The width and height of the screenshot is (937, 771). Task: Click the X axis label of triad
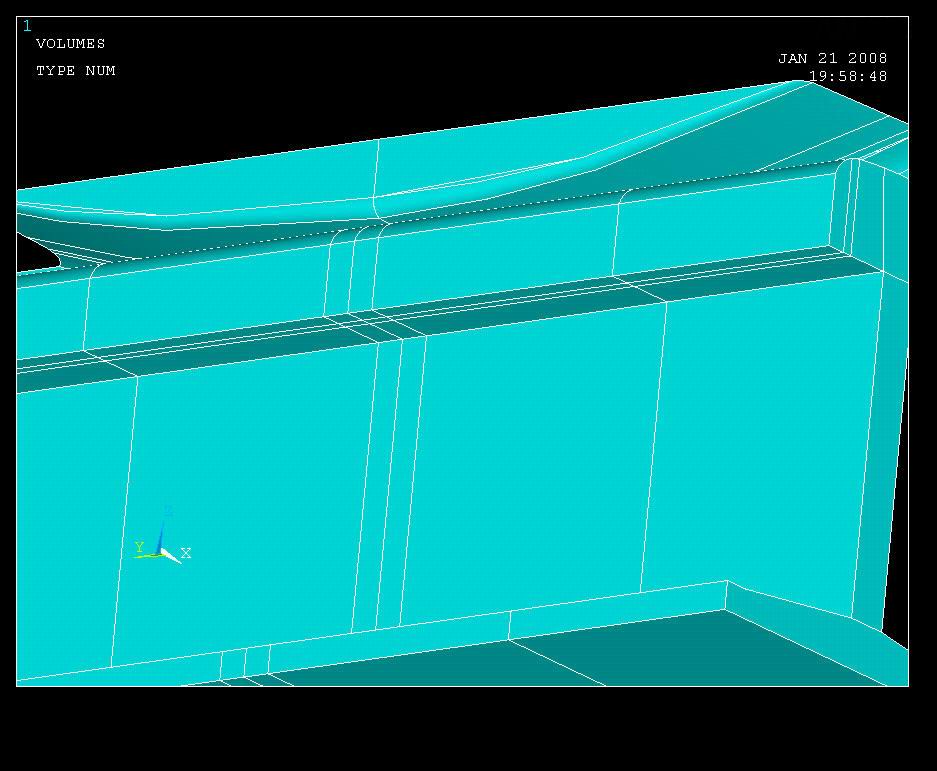click(186, 553)
